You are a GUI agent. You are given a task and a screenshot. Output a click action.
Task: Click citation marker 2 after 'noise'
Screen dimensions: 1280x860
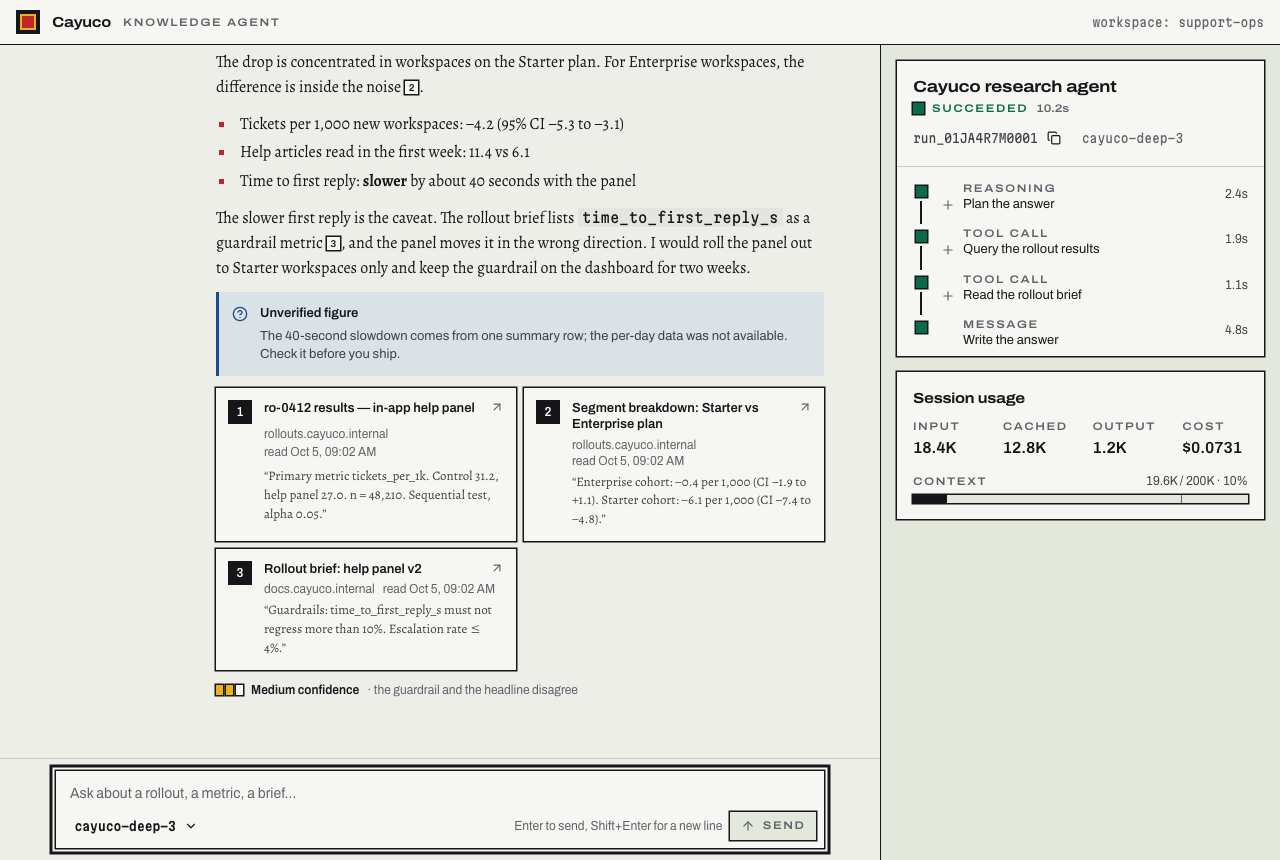411,88
